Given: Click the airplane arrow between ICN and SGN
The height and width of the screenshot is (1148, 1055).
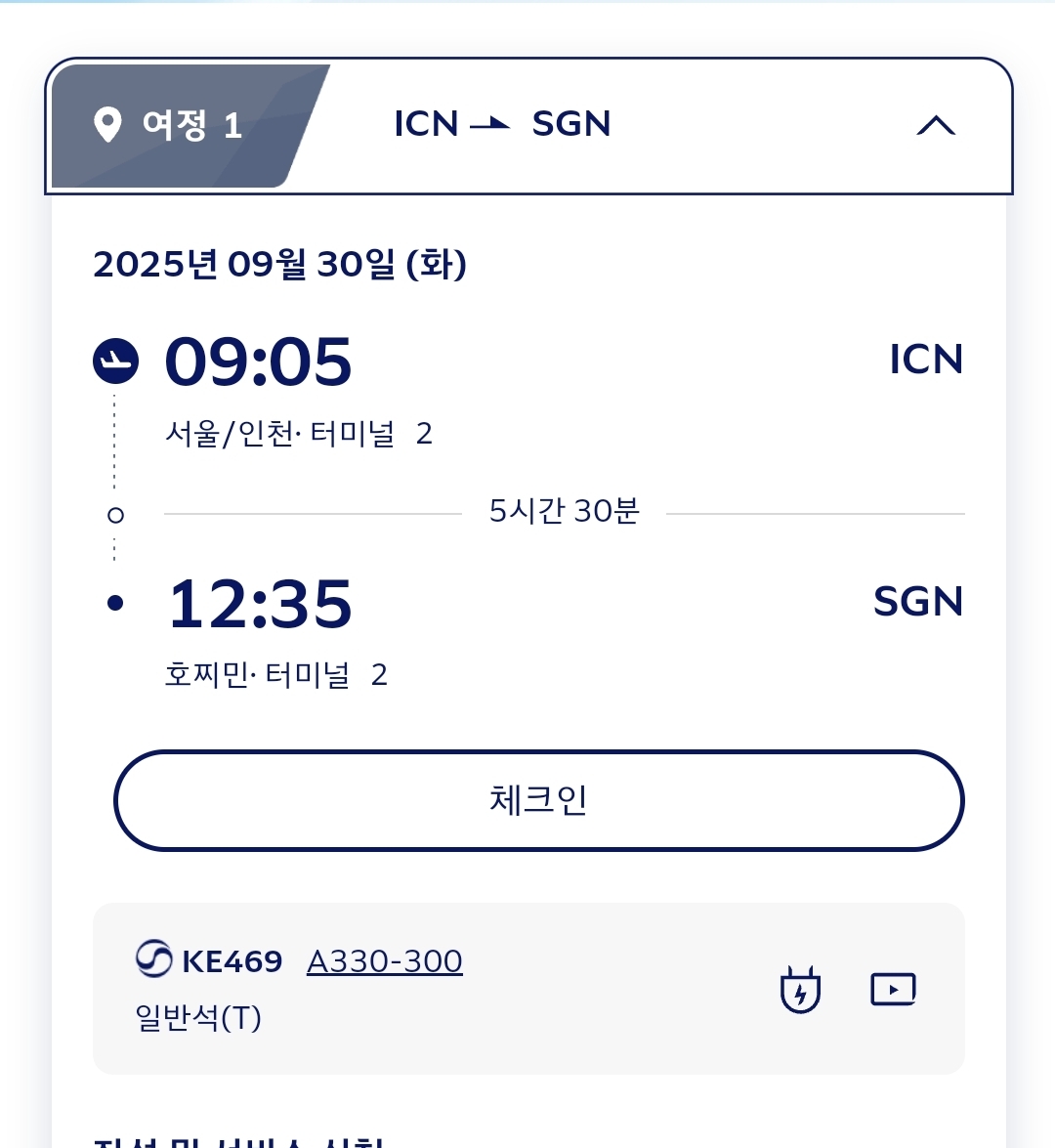Looking at the screenshot, I should click(490, 123).
